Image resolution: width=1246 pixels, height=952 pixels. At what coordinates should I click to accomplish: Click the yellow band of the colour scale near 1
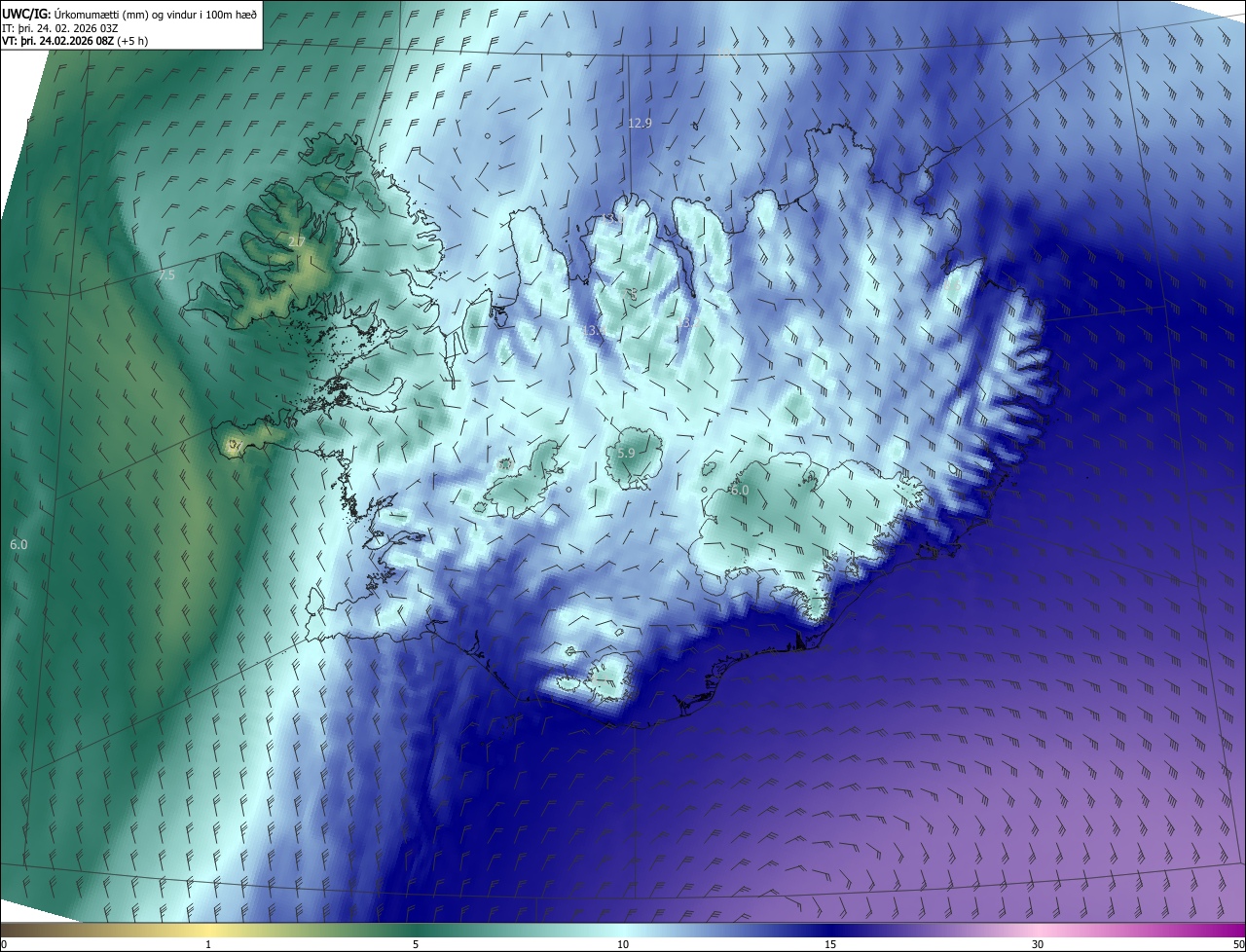208,930
